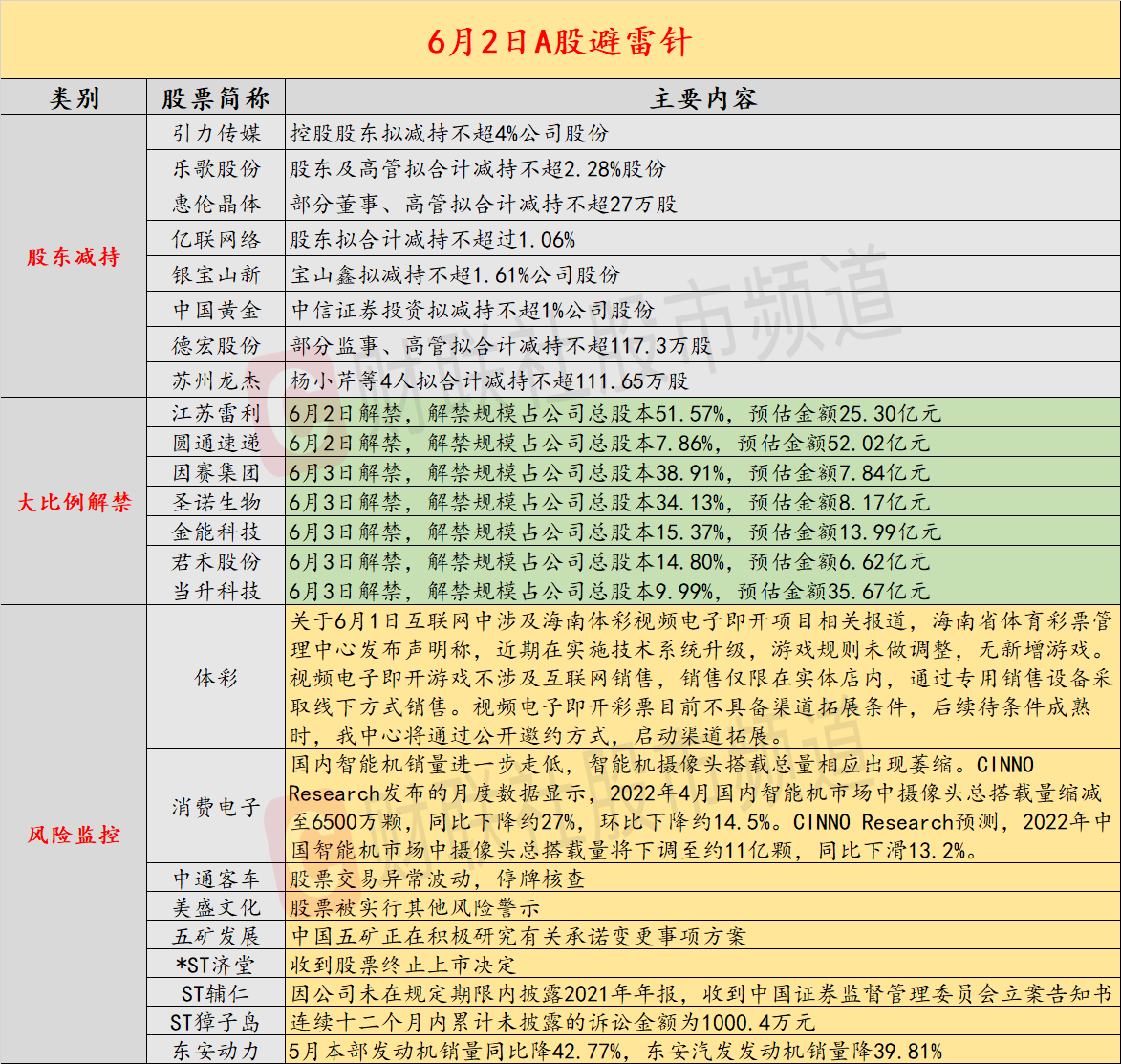Click the 风险监控 category cell
This screenshot has height=1064, width=1121.
point(74,835)
